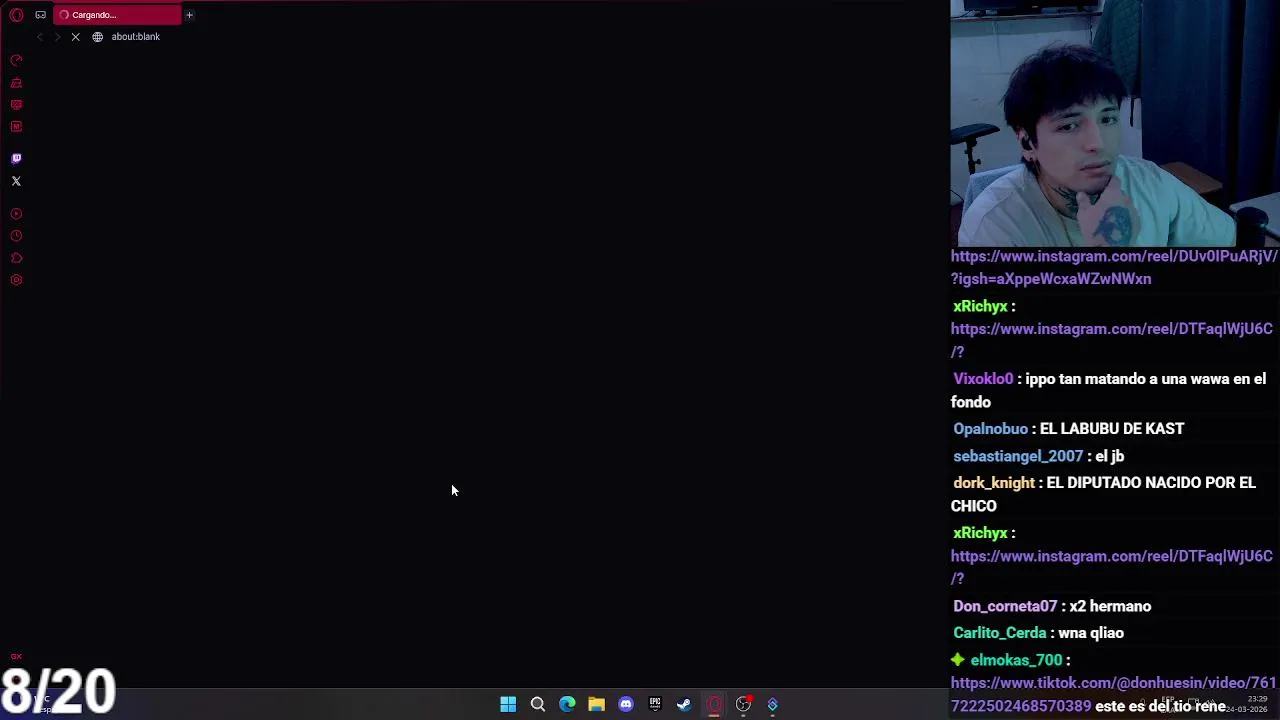
Task: Click the globe site info icon
Action: [97, 37]
